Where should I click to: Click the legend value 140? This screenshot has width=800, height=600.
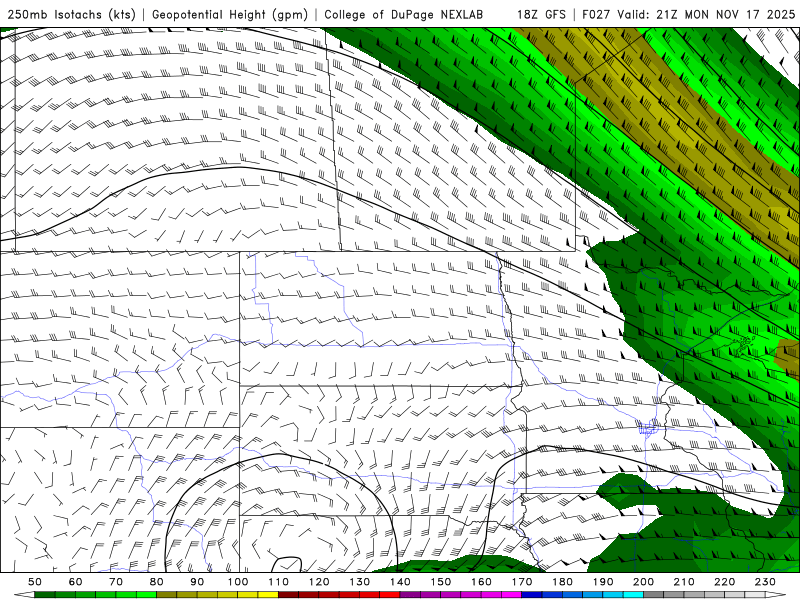400,582
